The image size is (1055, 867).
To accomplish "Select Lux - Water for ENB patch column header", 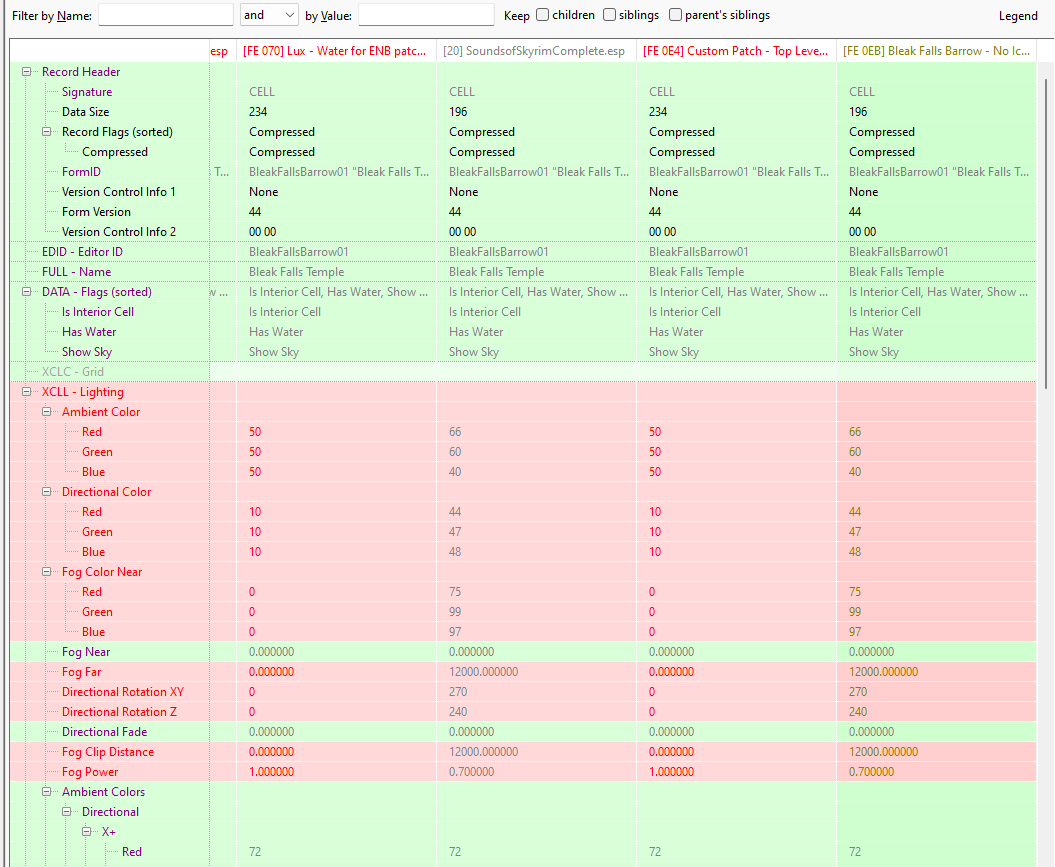I will click(336, 51).
